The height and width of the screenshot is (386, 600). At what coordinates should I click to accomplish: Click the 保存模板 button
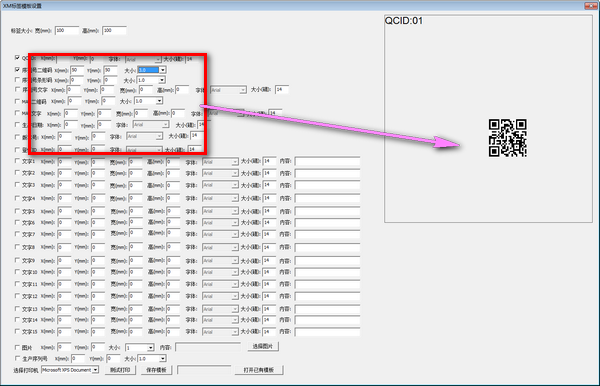157,370
